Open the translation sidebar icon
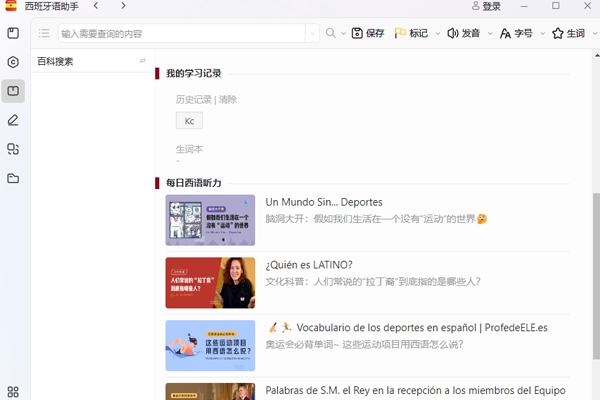This screenshot has width=600, height=400. coord(13,149)
